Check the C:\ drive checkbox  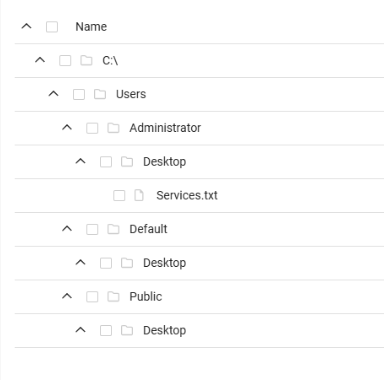coord(65,61)
